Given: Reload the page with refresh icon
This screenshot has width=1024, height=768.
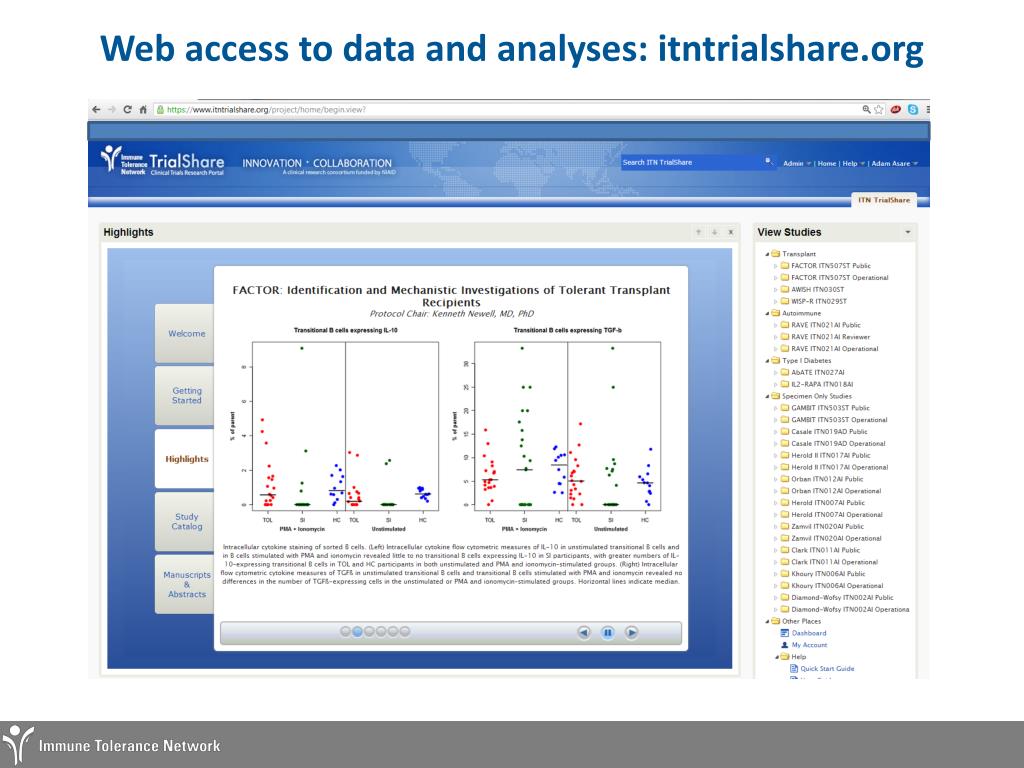Looking at the screenshot, I should coord(127,110).
